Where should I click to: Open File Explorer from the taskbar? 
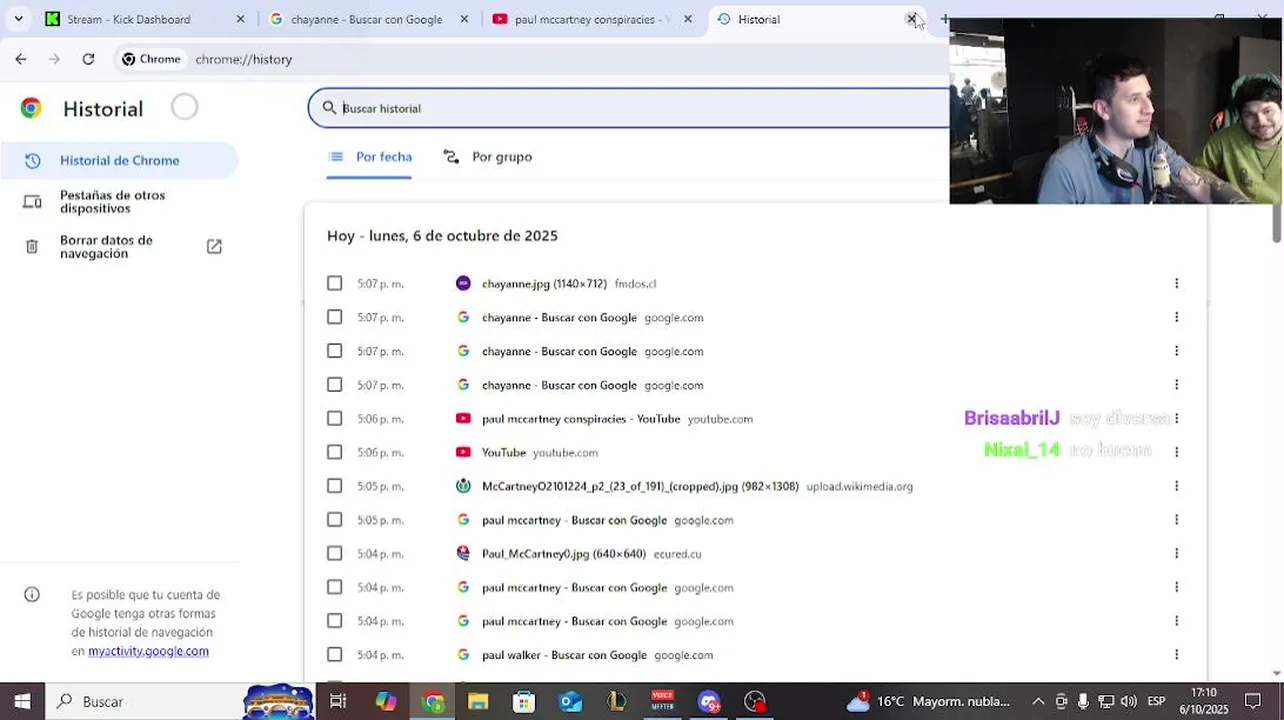478,701
